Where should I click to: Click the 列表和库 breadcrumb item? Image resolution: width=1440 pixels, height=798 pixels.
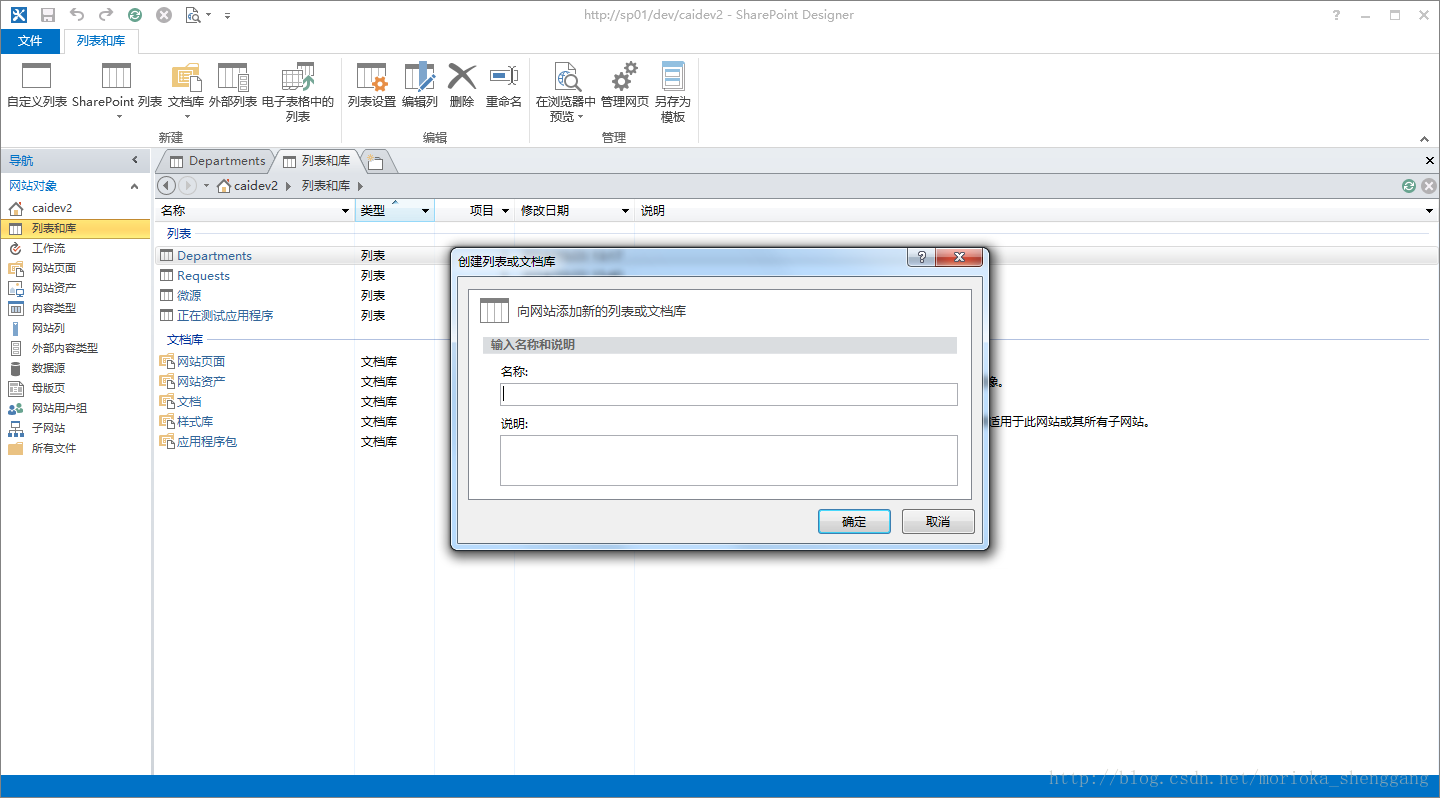click(326, 186)
